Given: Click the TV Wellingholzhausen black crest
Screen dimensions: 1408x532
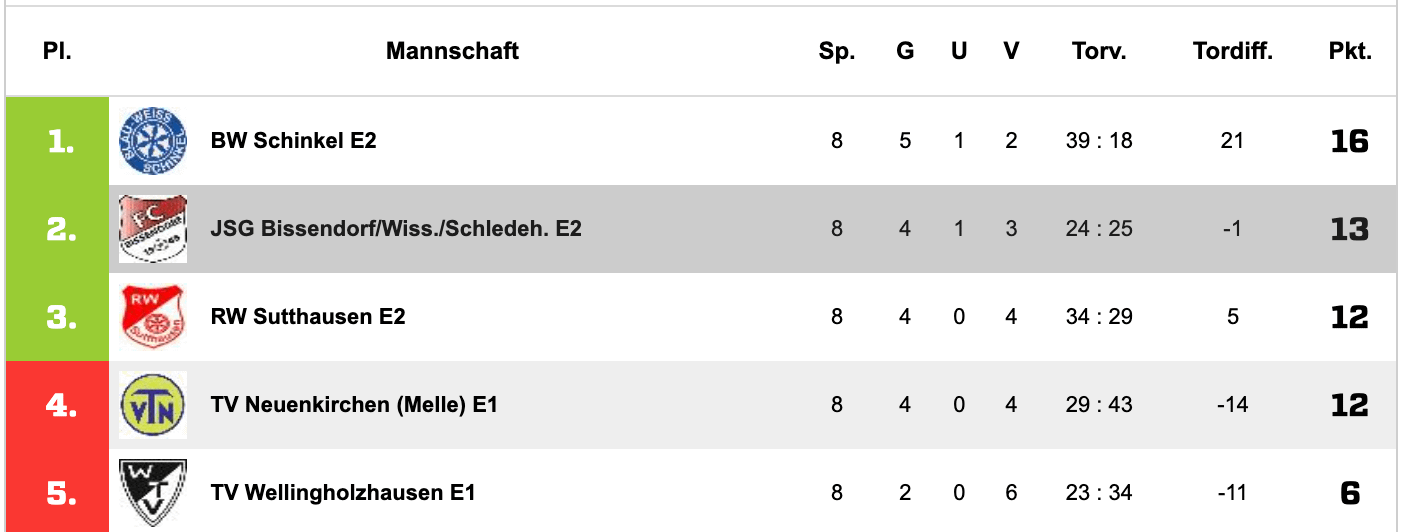Looking at the screenshot, I should [153, 493].
